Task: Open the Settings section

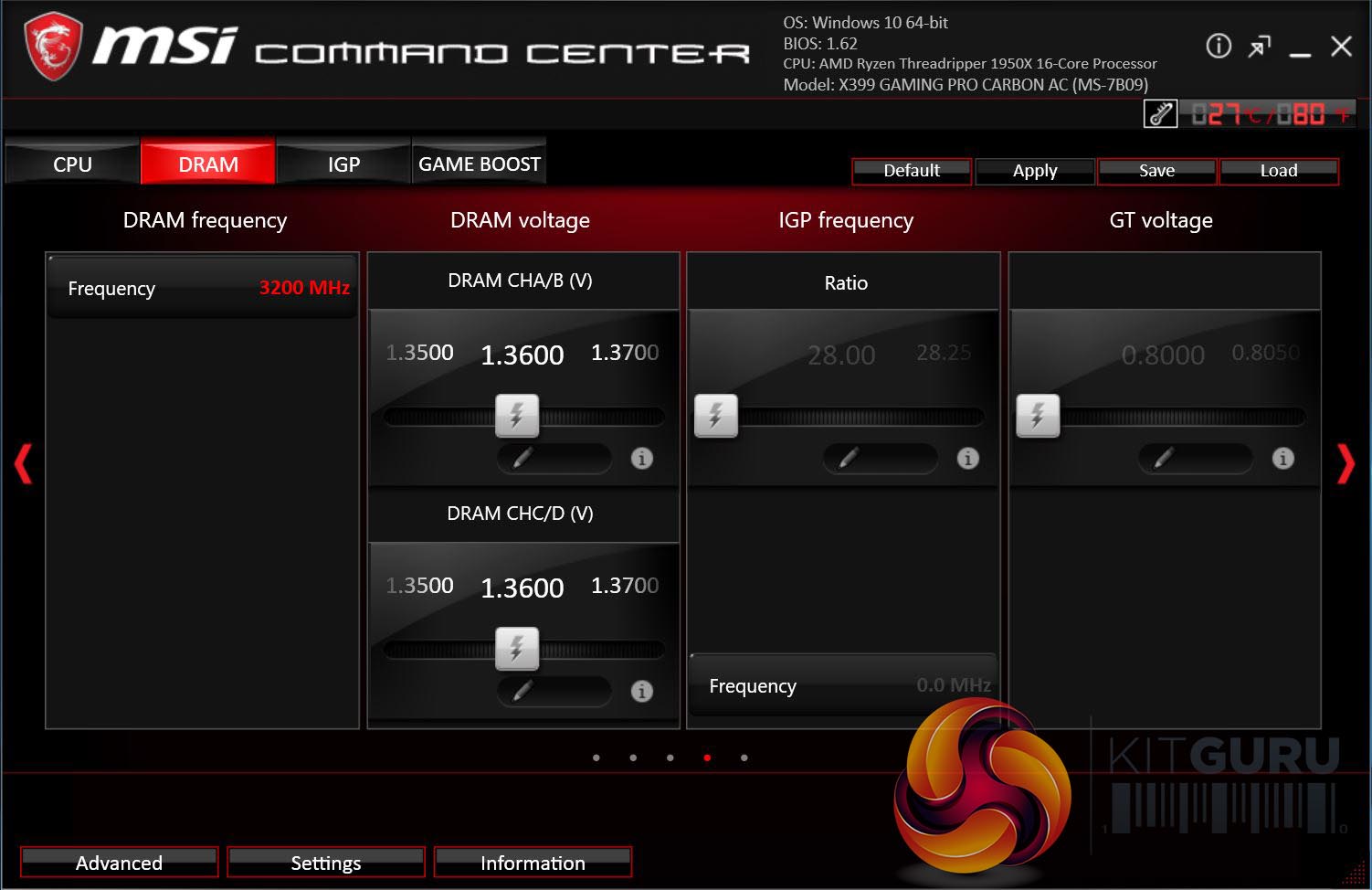Action: click(326, 863)
